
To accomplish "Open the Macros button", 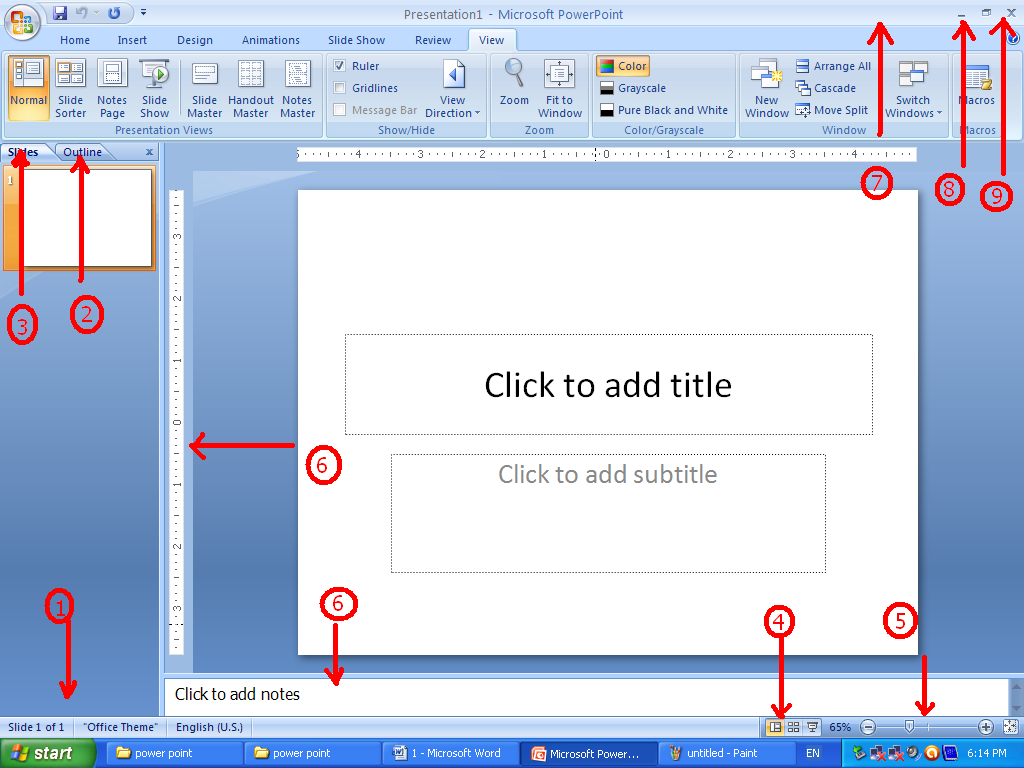I will (977, 82).
